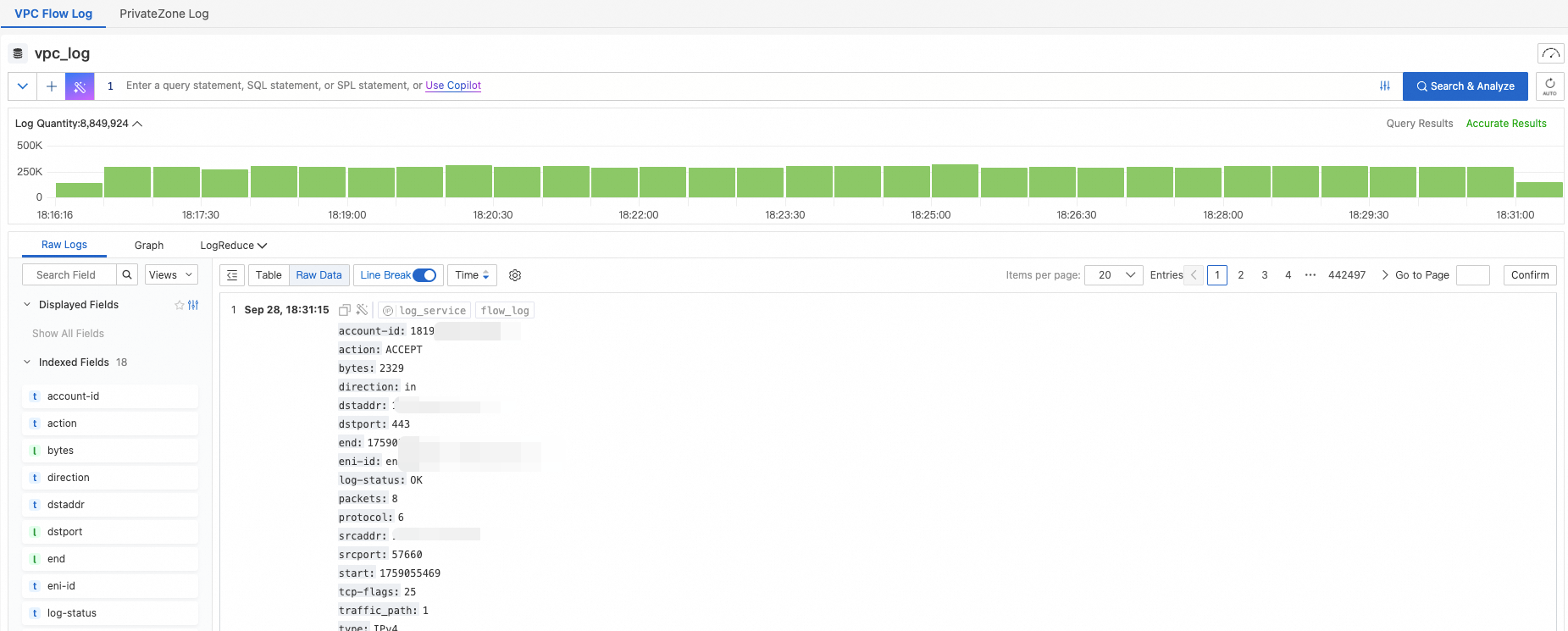Click the star icon beside Displayed Fields
This screenshot has height=631, width=1568.
pyautogui.click(x=180, y=305)
